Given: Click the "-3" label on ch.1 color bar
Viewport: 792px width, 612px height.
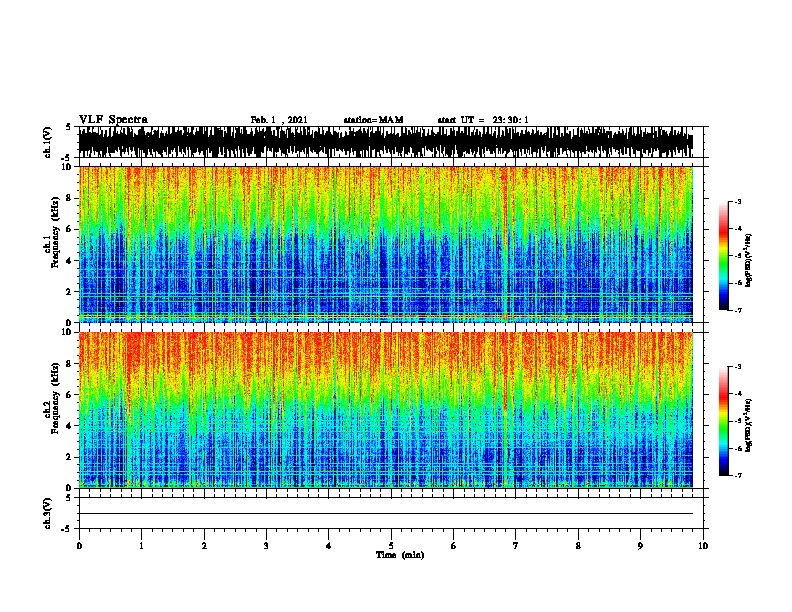Looking at the screenshot, I should tap(738, 202).
